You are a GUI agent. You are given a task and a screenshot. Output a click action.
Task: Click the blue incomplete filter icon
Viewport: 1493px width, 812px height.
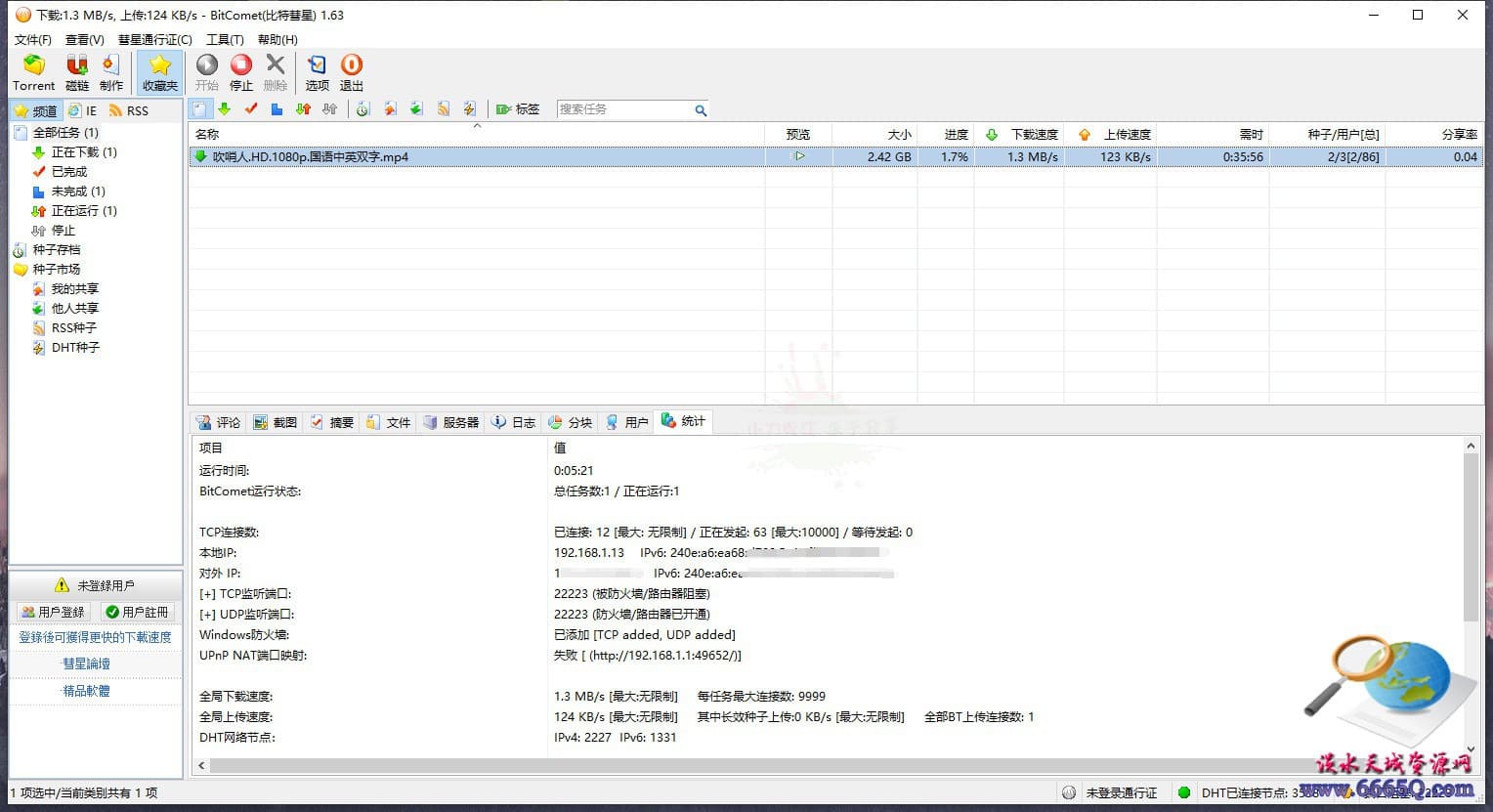click(x=277, y=109)
